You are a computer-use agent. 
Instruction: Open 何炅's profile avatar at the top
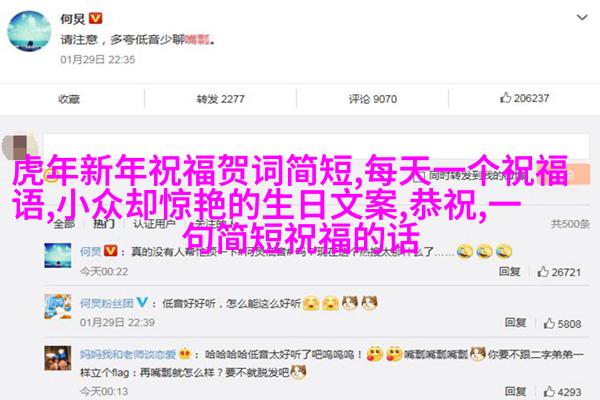[29, 31]
